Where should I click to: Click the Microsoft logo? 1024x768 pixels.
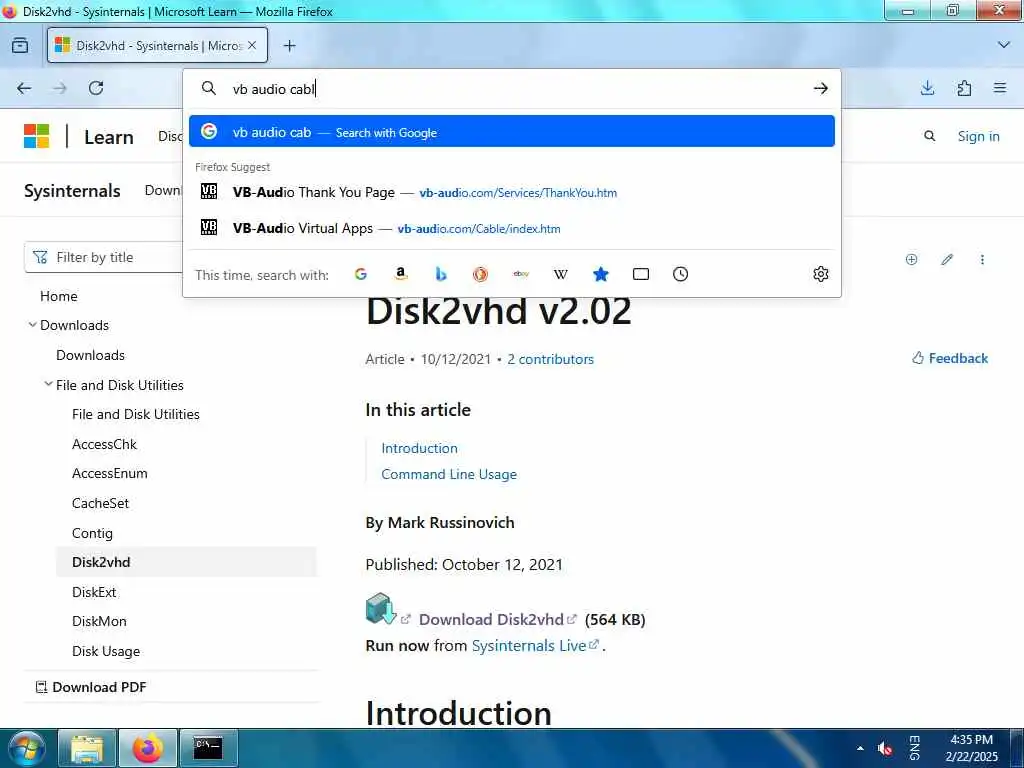pos(37,136)
